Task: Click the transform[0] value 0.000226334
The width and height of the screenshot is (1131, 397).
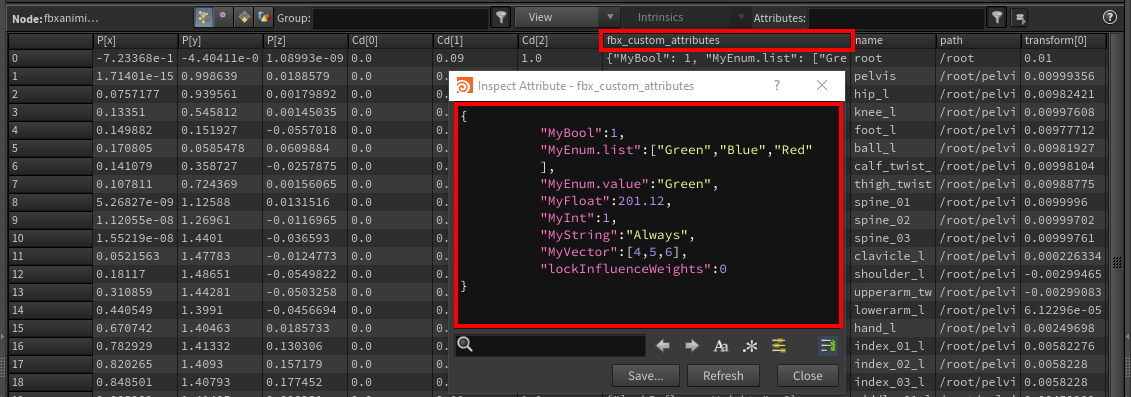Action: click(x=1063, y=256)
